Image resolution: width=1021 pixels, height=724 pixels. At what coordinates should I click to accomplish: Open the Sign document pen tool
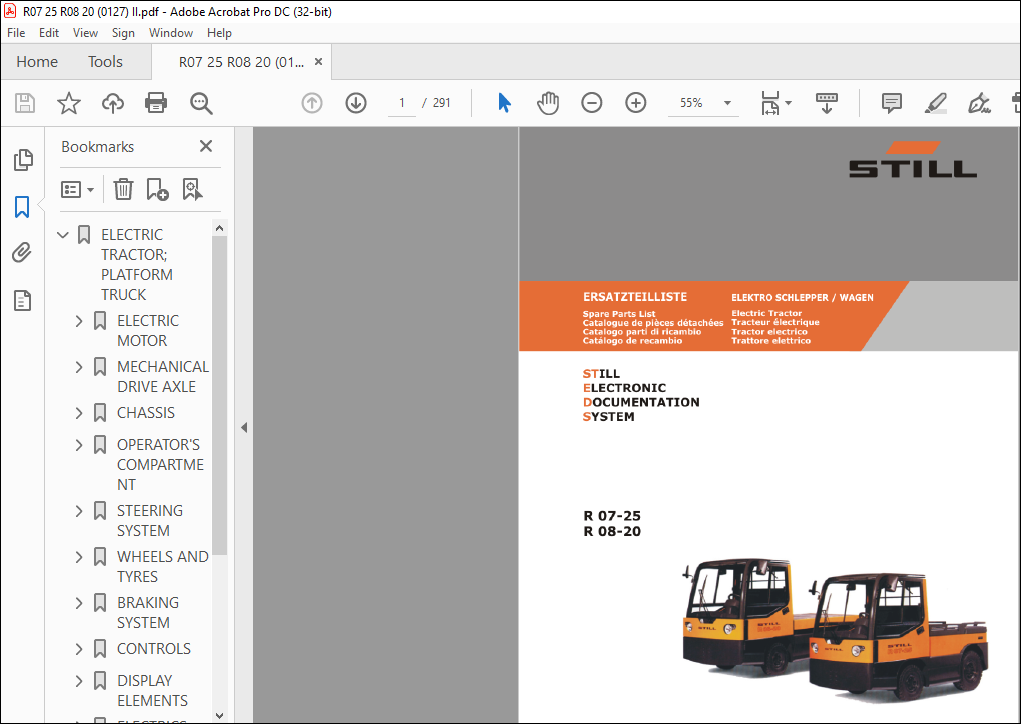(979, 103)
